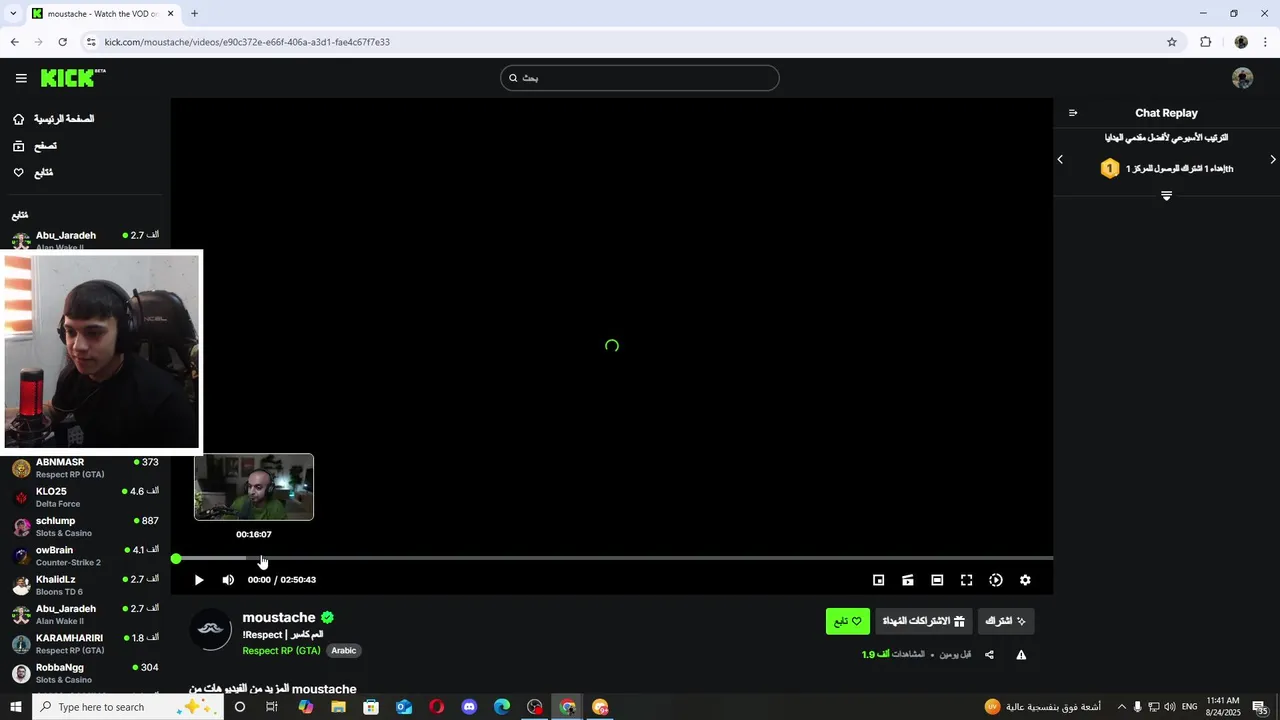Click the KICK logo
Viewport: 1280px width, 720px height.
click(x=73, y=78)
